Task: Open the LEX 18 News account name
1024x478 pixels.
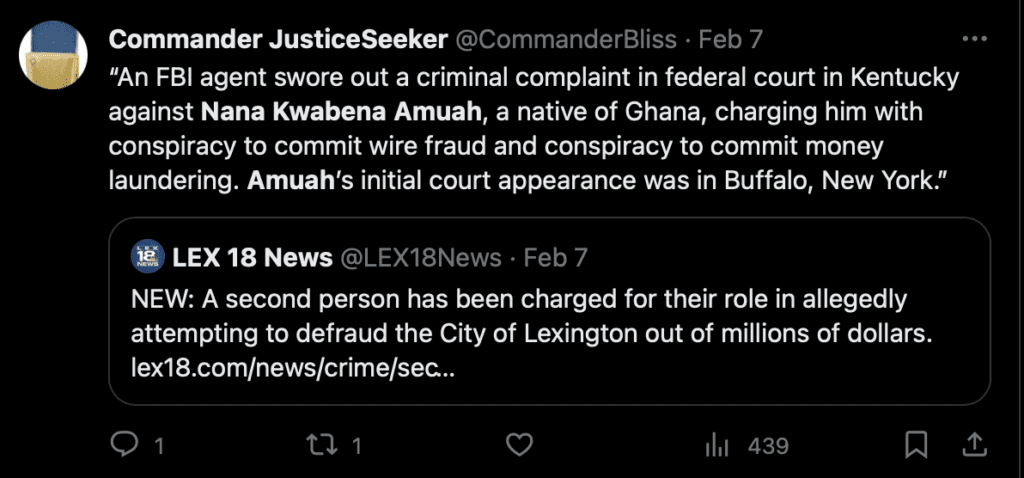Action: 252,258
